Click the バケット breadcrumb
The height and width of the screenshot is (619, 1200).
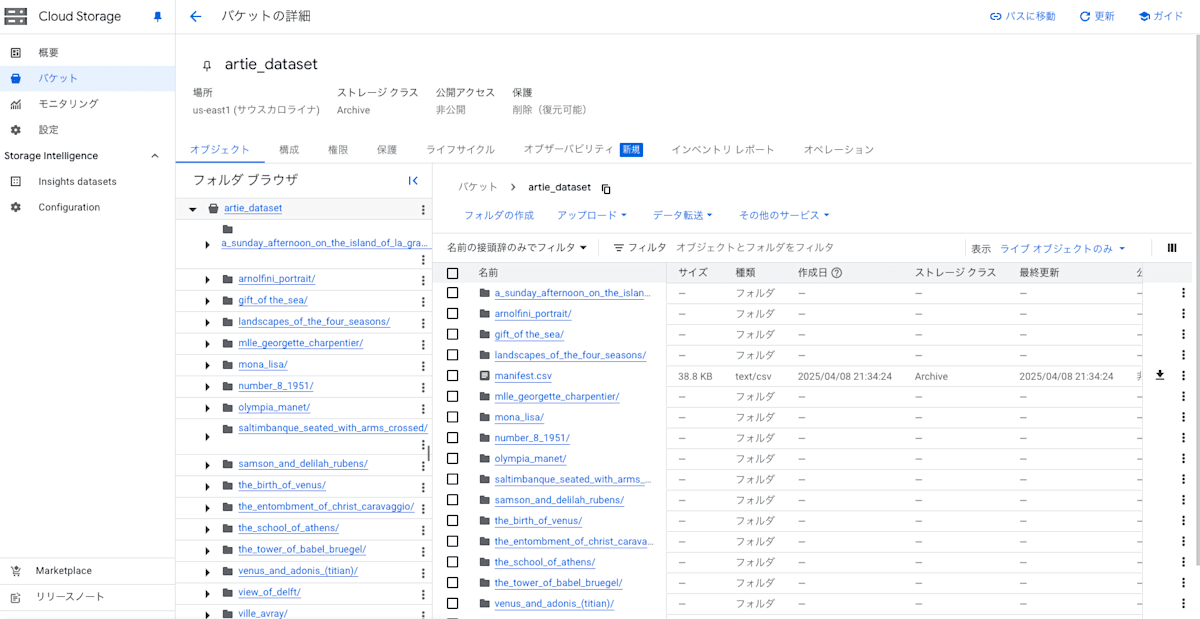[x=478, y=188]
